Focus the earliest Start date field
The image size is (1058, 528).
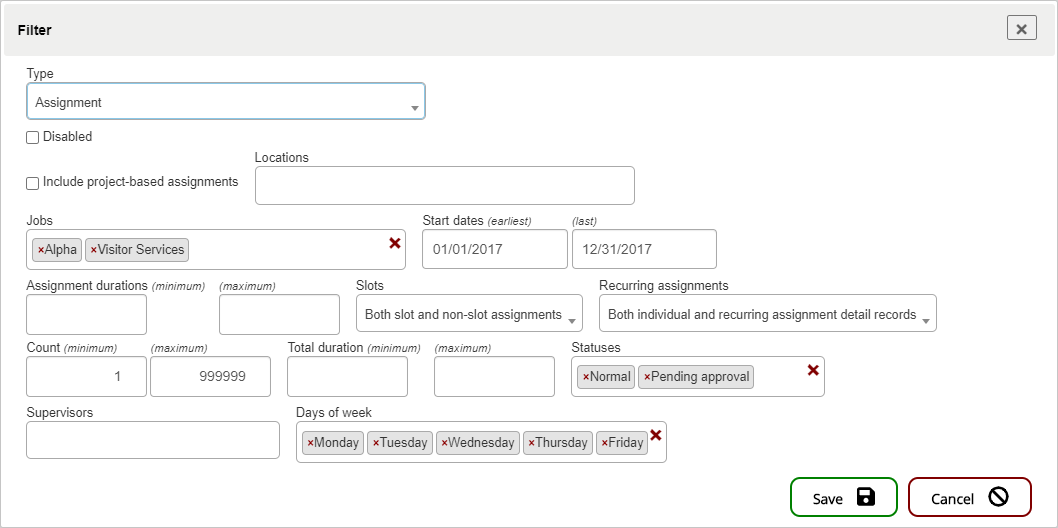point(494,250)
